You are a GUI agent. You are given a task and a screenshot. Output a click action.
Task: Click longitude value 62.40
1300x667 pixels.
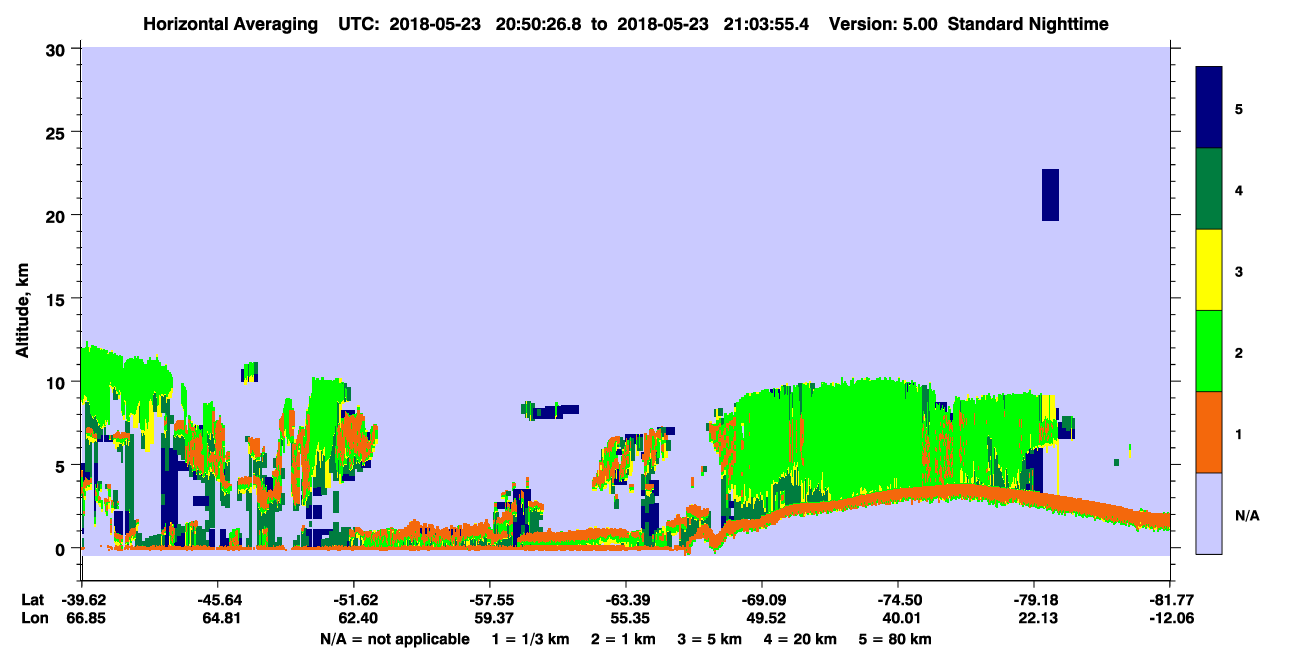coord(356,618)
